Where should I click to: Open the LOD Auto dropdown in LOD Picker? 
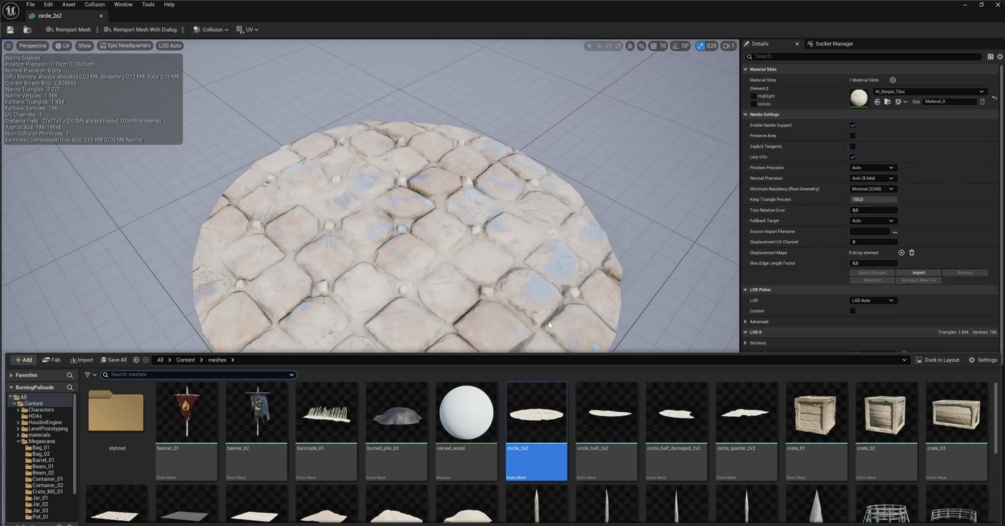872,300
